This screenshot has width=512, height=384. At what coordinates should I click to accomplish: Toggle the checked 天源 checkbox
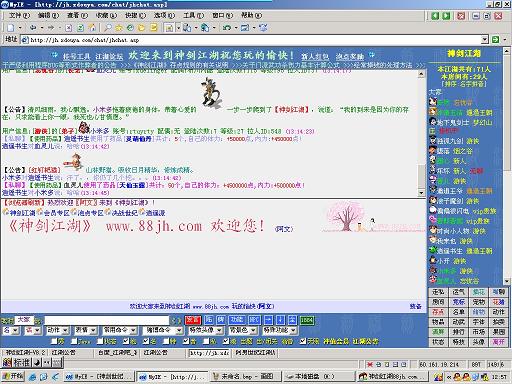[302, 341]
